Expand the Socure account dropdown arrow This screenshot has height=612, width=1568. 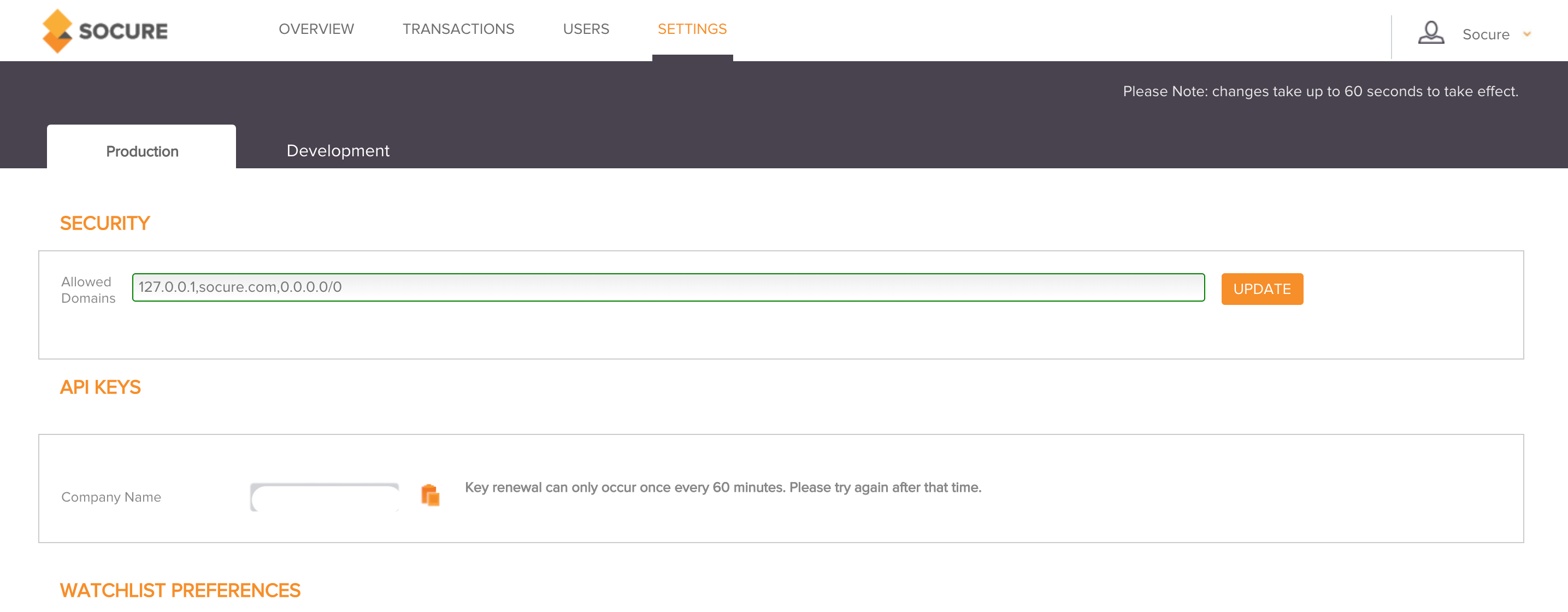tap(1526, 34)
